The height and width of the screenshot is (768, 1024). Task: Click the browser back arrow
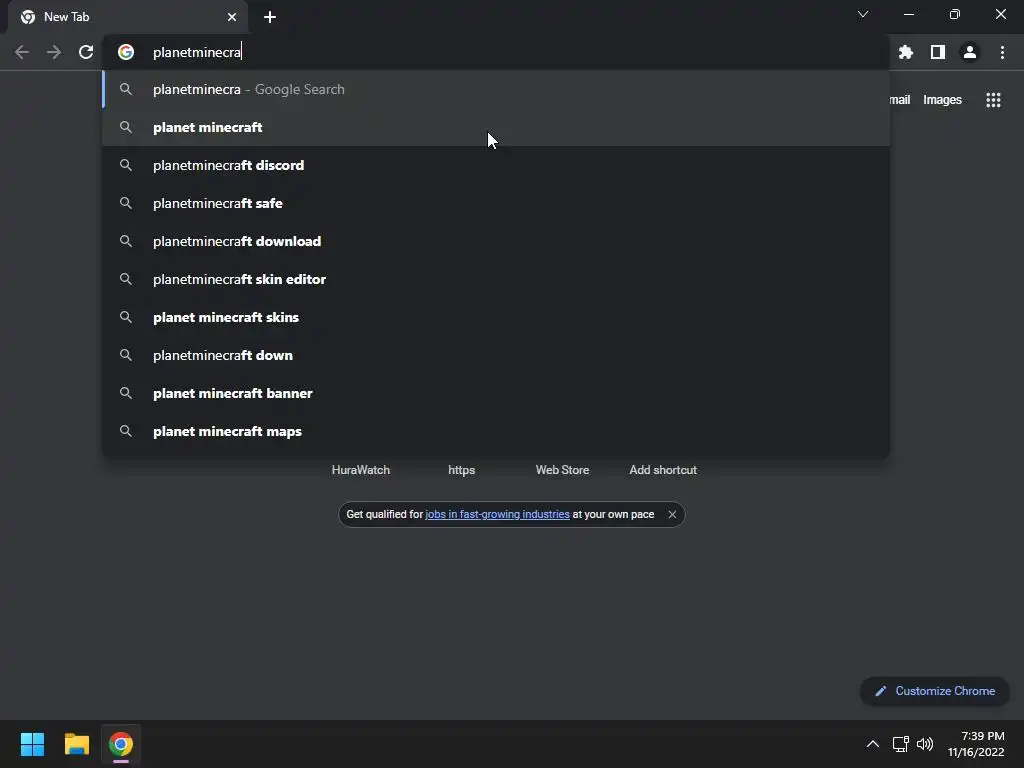(x=22, y=52)
